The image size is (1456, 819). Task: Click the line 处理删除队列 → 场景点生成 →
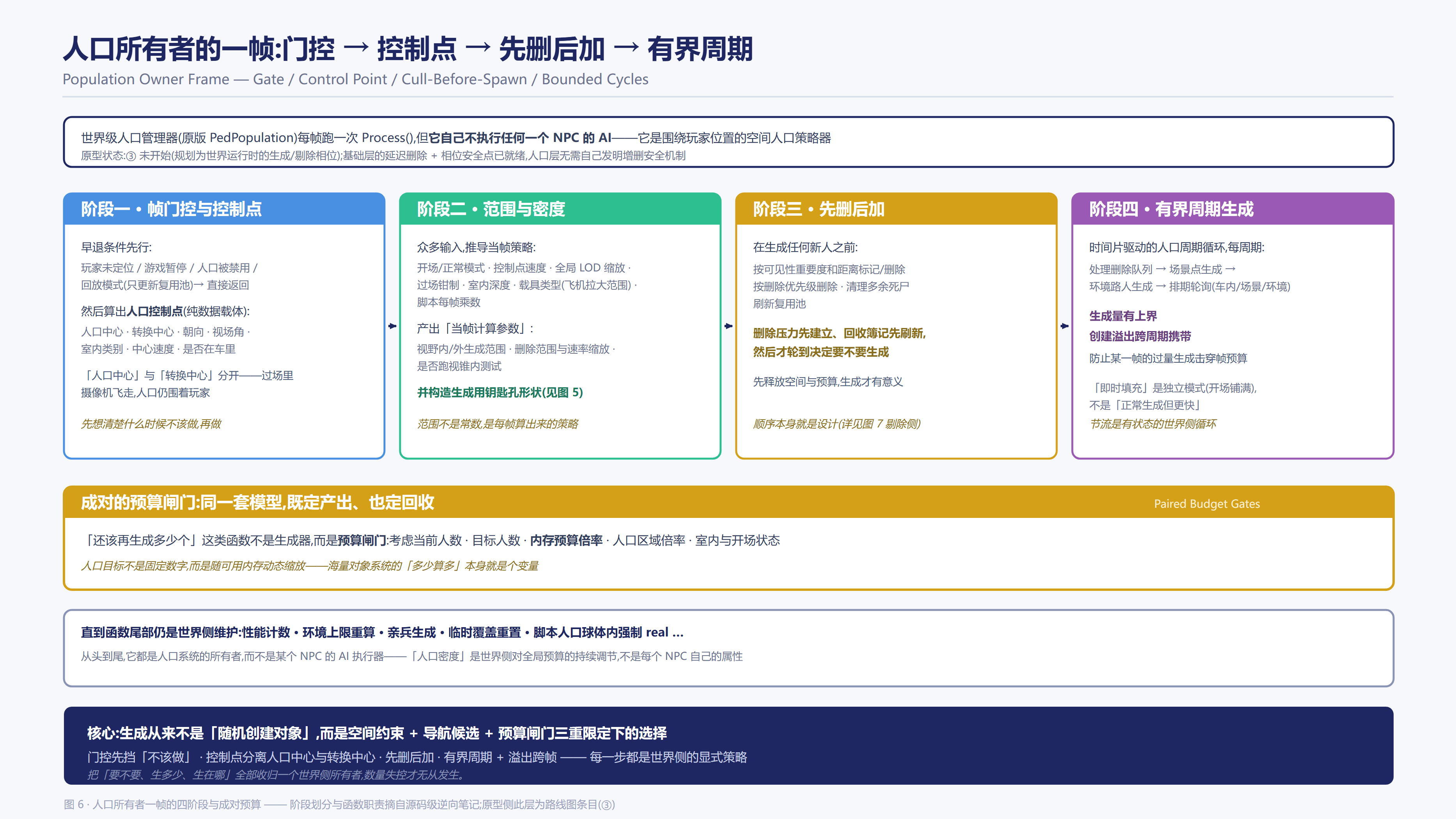[x=1163, y=269]
